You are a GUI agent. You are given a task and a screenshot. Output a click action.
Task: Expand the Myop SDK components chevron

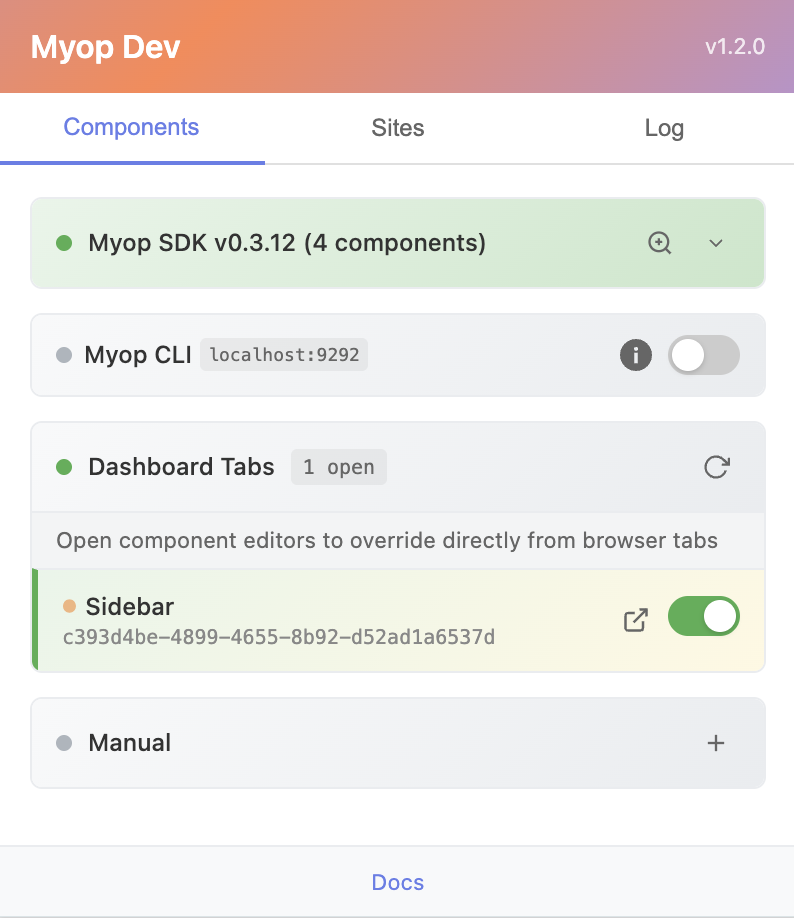point(716,243)
